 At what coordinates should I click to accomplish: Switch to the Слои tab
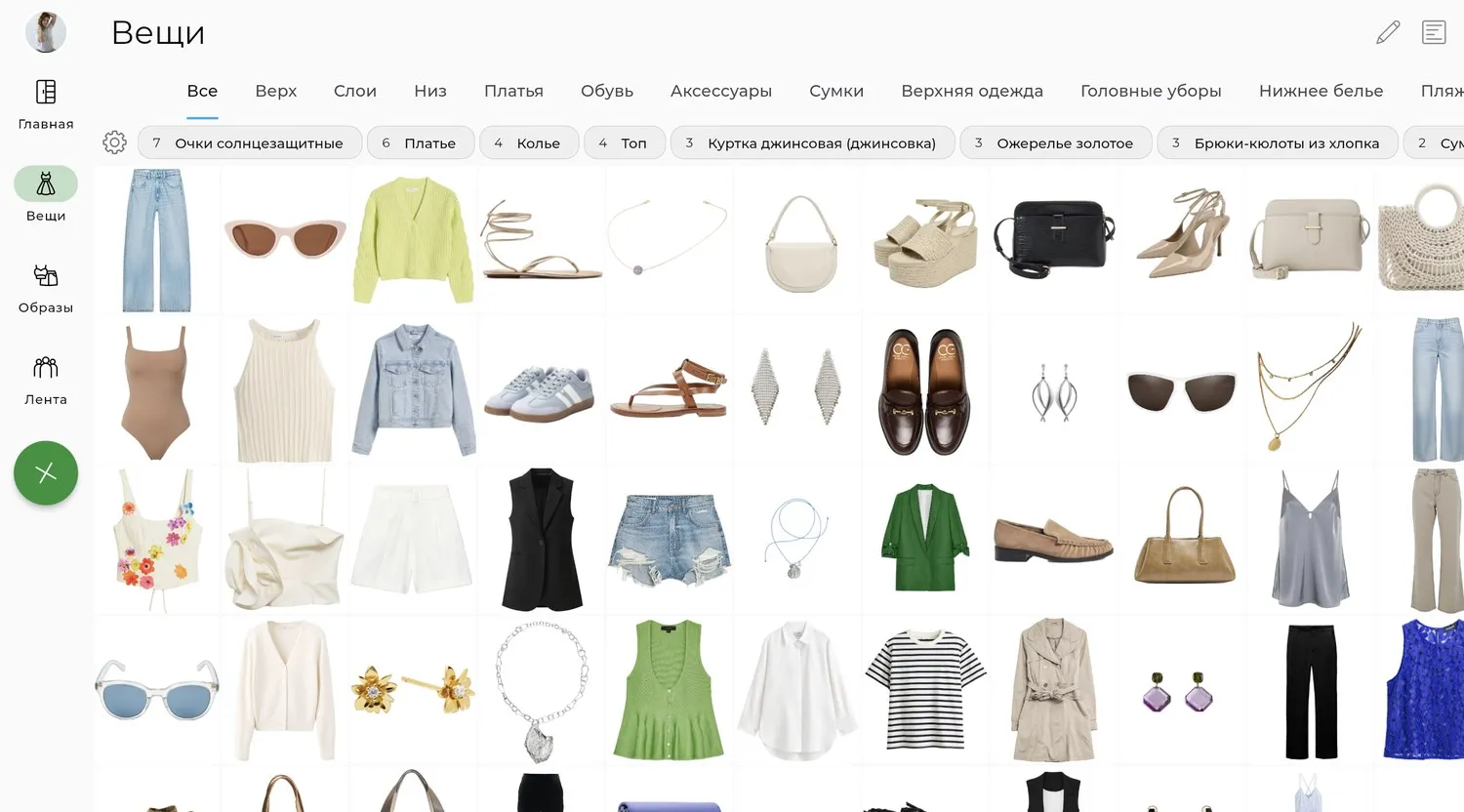point(355,91)
